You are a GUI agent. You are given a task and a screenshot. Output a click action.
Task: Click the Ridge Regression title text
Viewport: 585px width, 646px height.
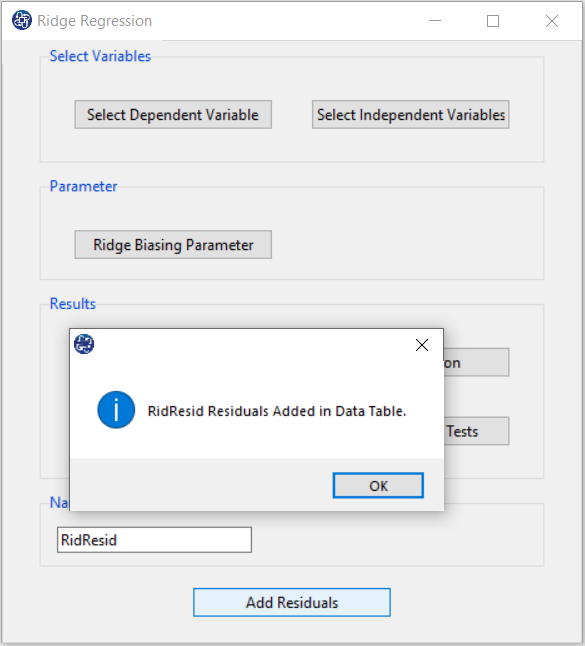(x=95, y=21)
